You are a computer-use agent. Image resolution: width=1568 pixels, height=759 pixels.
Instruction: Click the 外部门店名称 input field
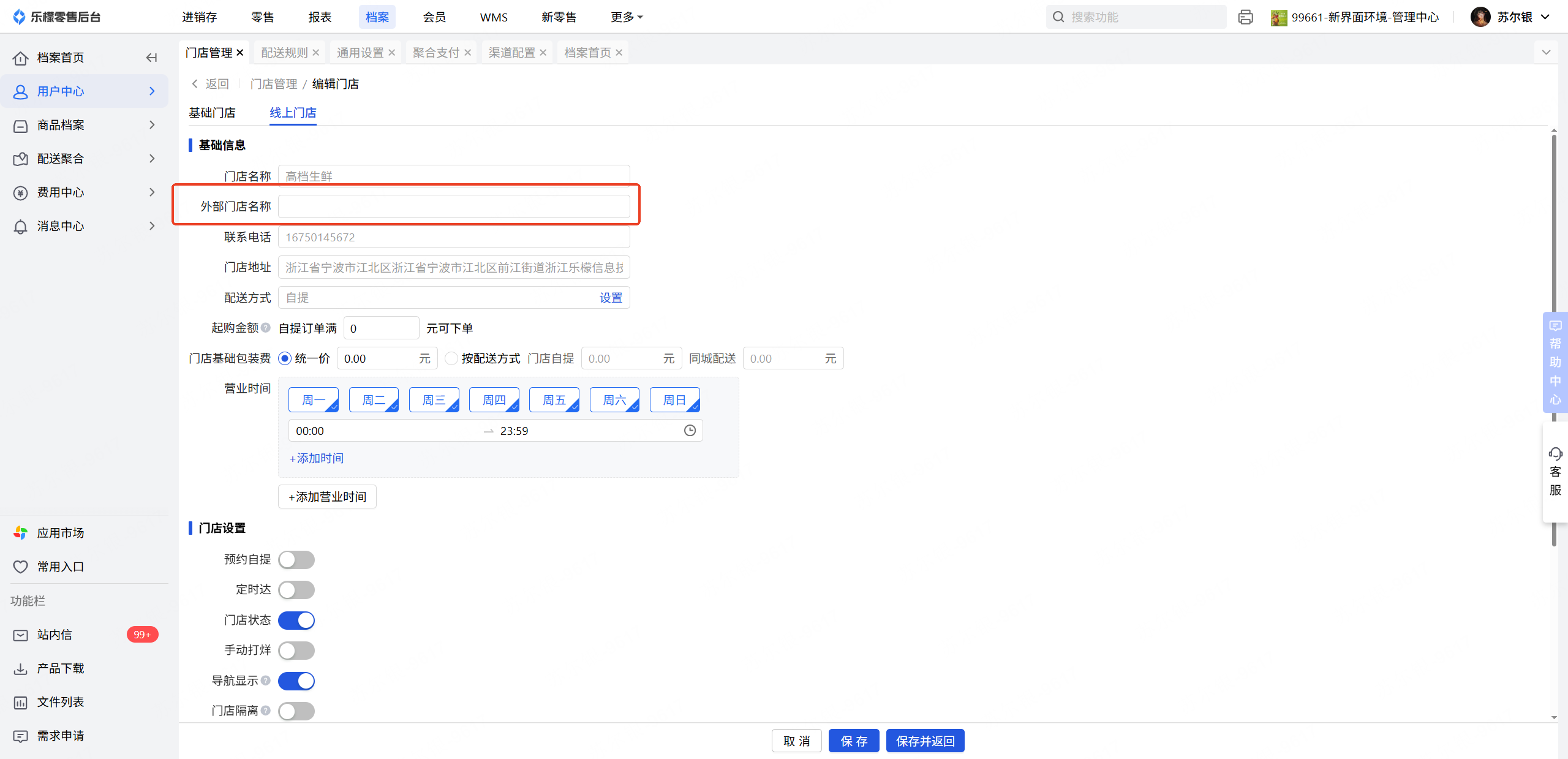pos(453,206)
